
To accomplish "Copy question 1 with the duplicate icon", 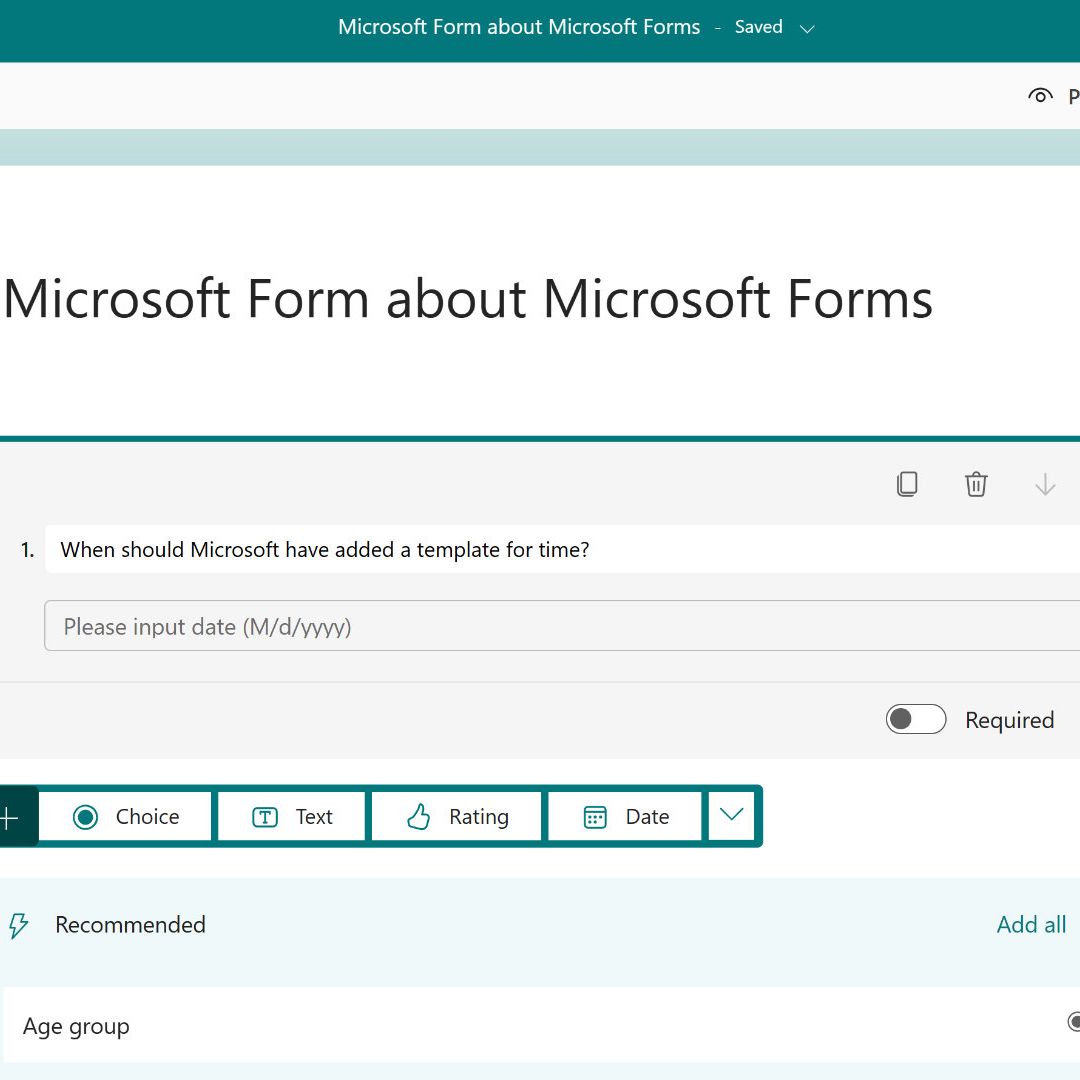I will 906,484.
